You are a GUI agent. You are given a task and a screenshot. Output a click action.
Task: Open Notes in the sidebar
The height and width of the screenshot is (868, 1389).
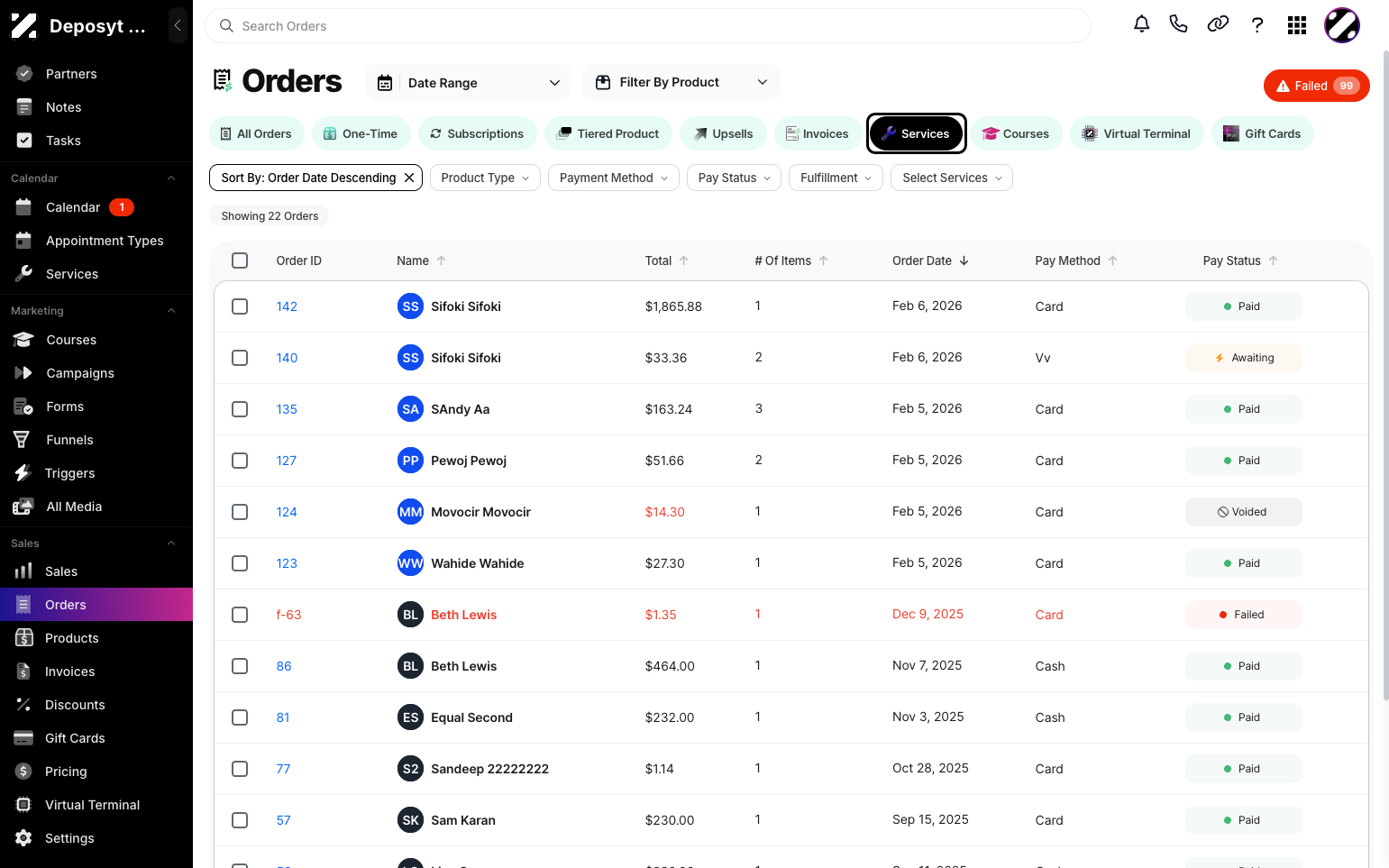tap(96, 107)
